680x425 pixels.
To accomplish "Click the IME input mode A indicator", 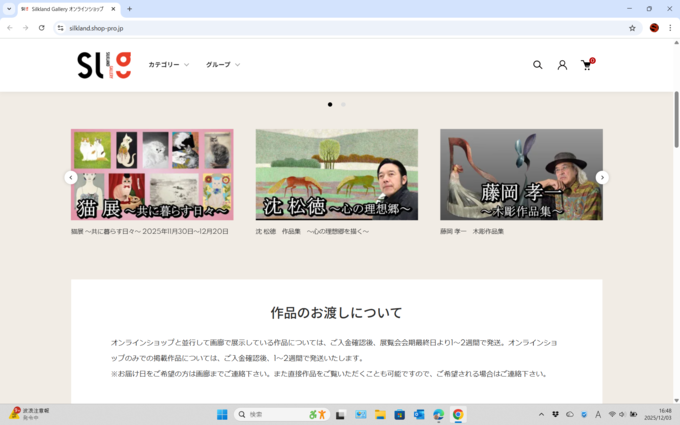I will pos(598,415).
